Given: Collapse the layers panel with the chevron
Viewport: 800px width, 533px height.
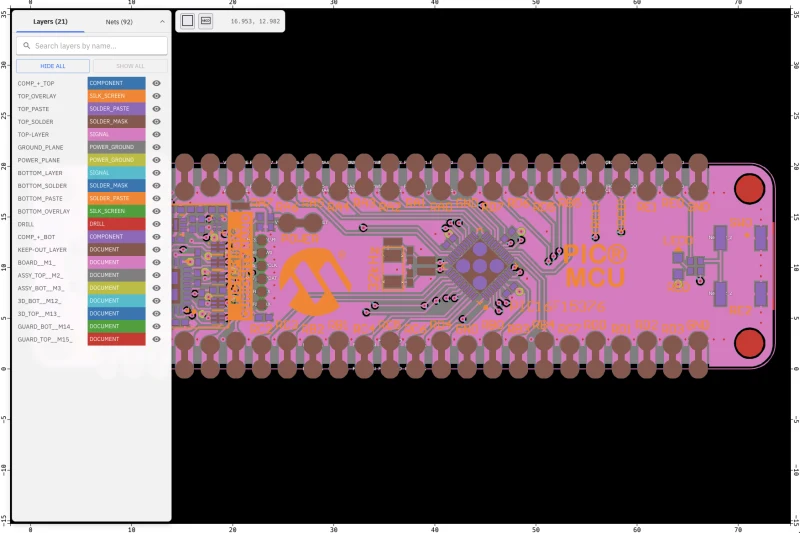Looking at the screenshot, I should (x=162, y=21).
